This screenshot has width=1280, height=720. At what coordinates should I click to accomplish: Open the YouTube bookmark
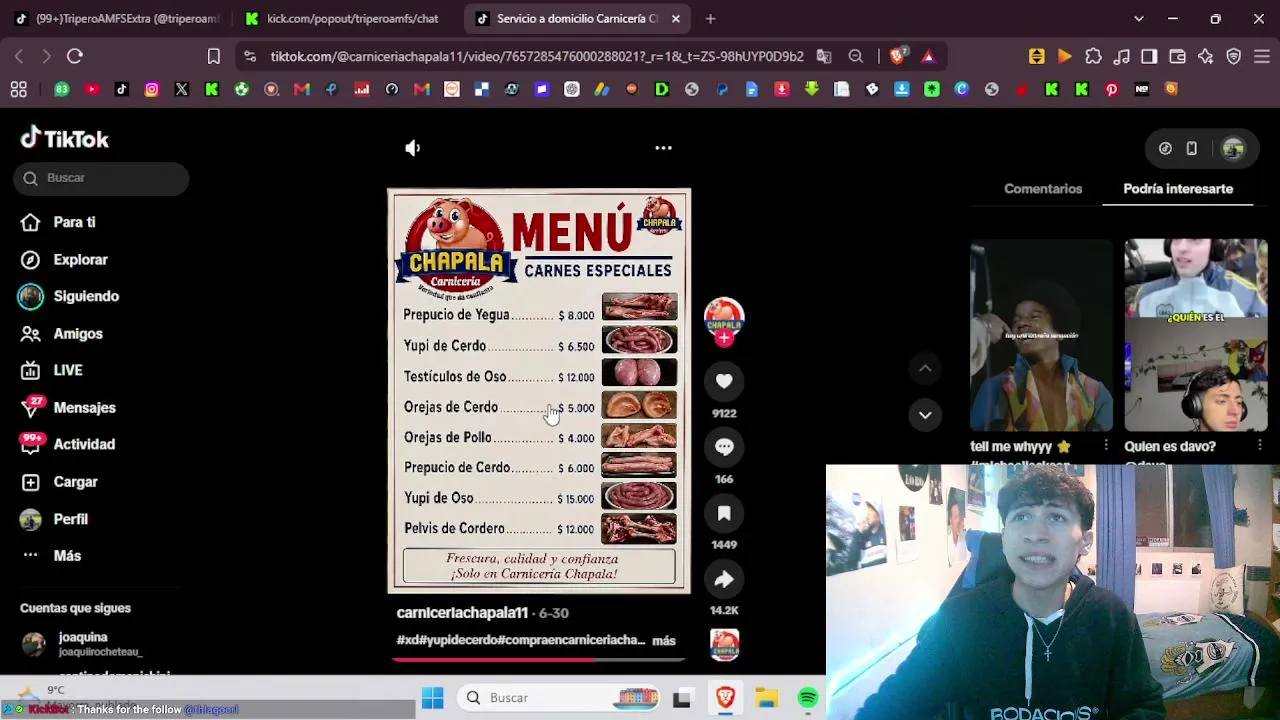92,90
